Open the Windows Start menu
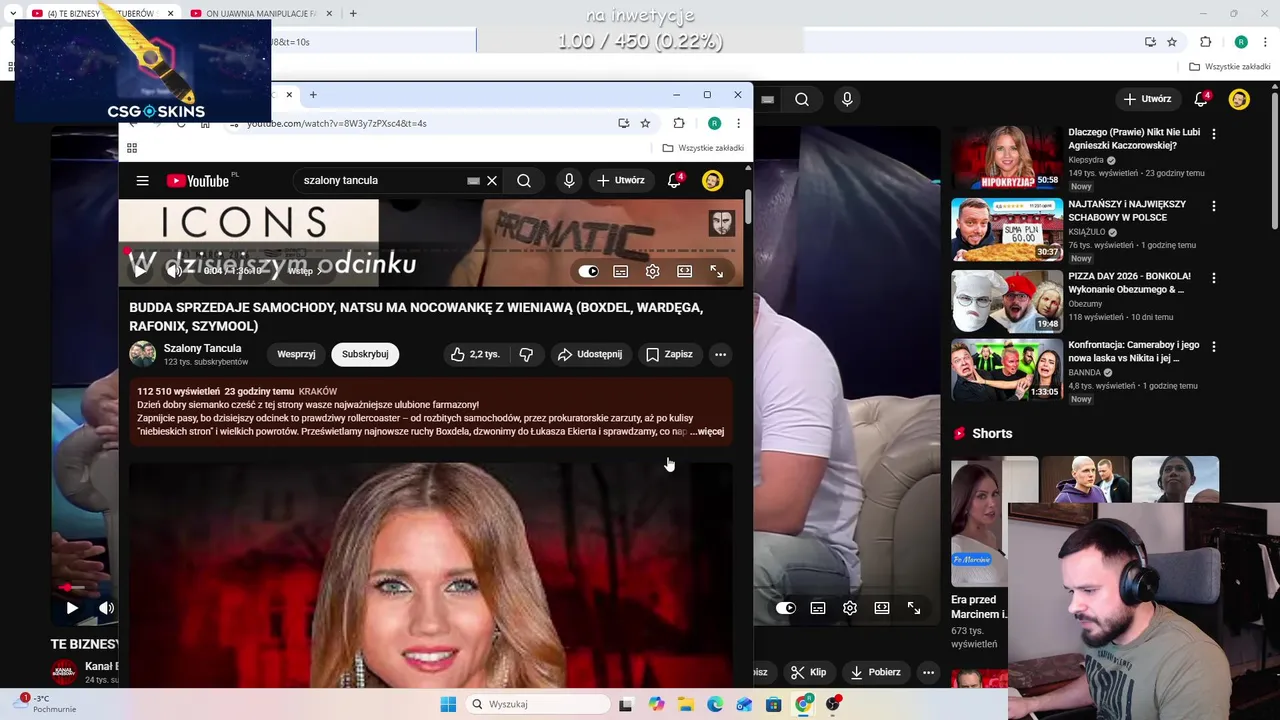The width and height of the screenshot is (1280, 720). pyautogui.click(x=448, y=704)
